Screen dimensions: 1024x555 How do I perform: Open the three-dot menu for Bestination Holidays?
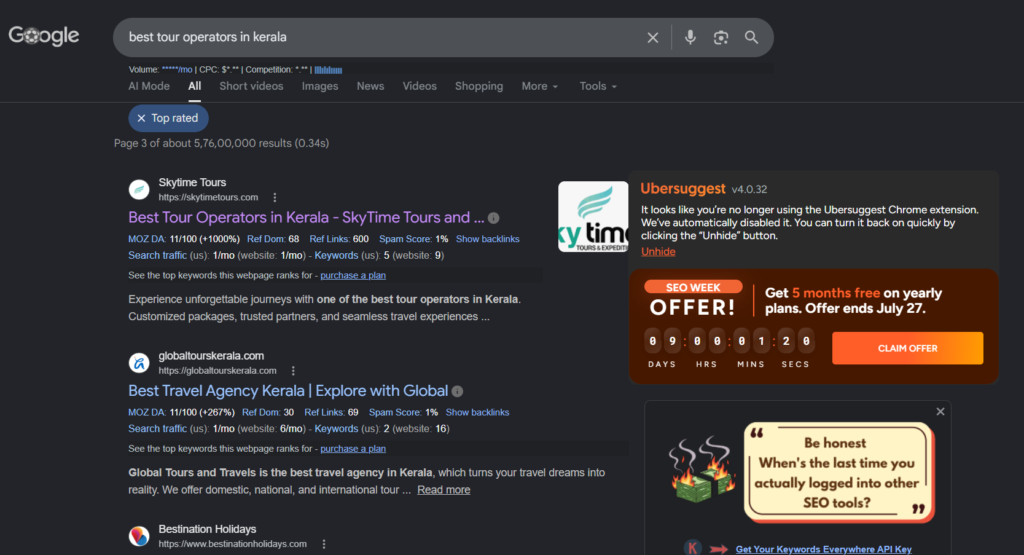[x=324, y=544]
